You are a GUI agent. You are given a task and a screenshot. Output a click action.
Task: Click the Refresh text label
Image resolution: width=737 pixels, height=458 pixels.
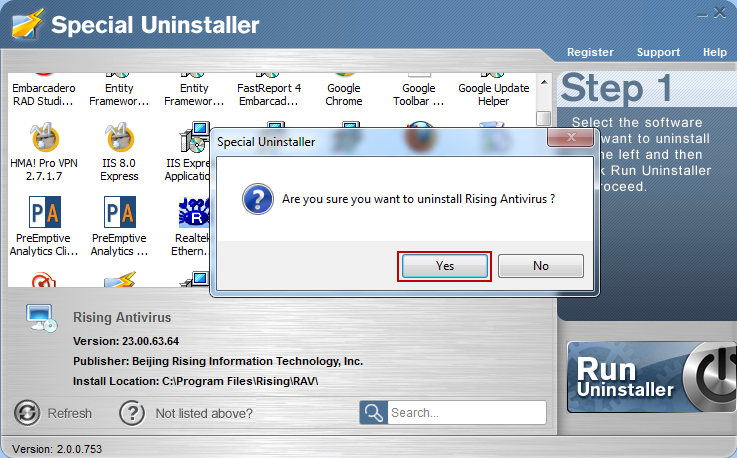point(70,413)
